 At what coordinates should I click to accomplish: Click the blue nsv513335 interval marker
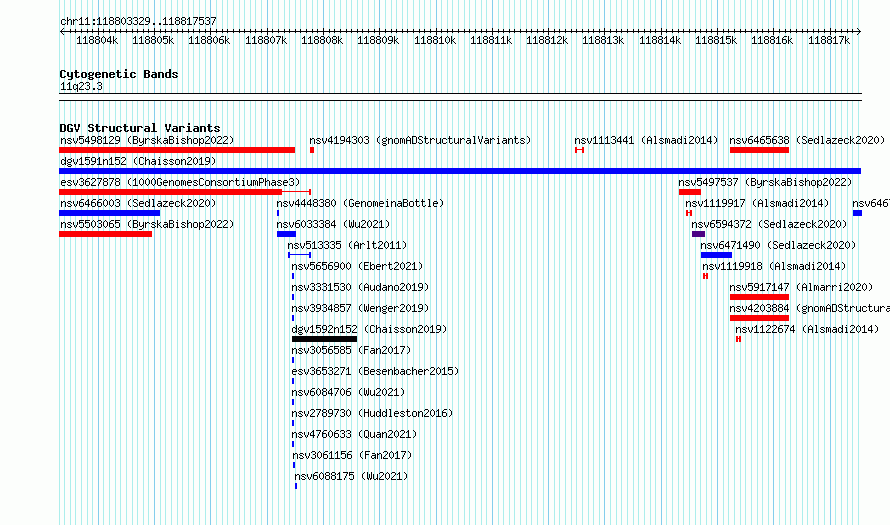(x=299, y=255)
